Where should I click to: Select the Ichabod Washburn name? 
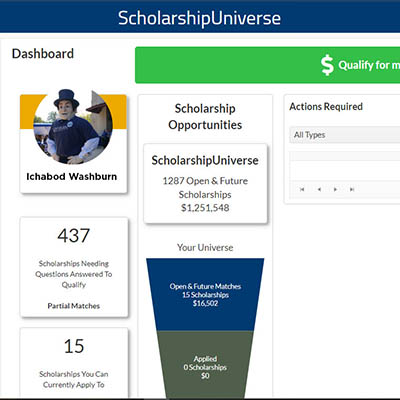72,177
